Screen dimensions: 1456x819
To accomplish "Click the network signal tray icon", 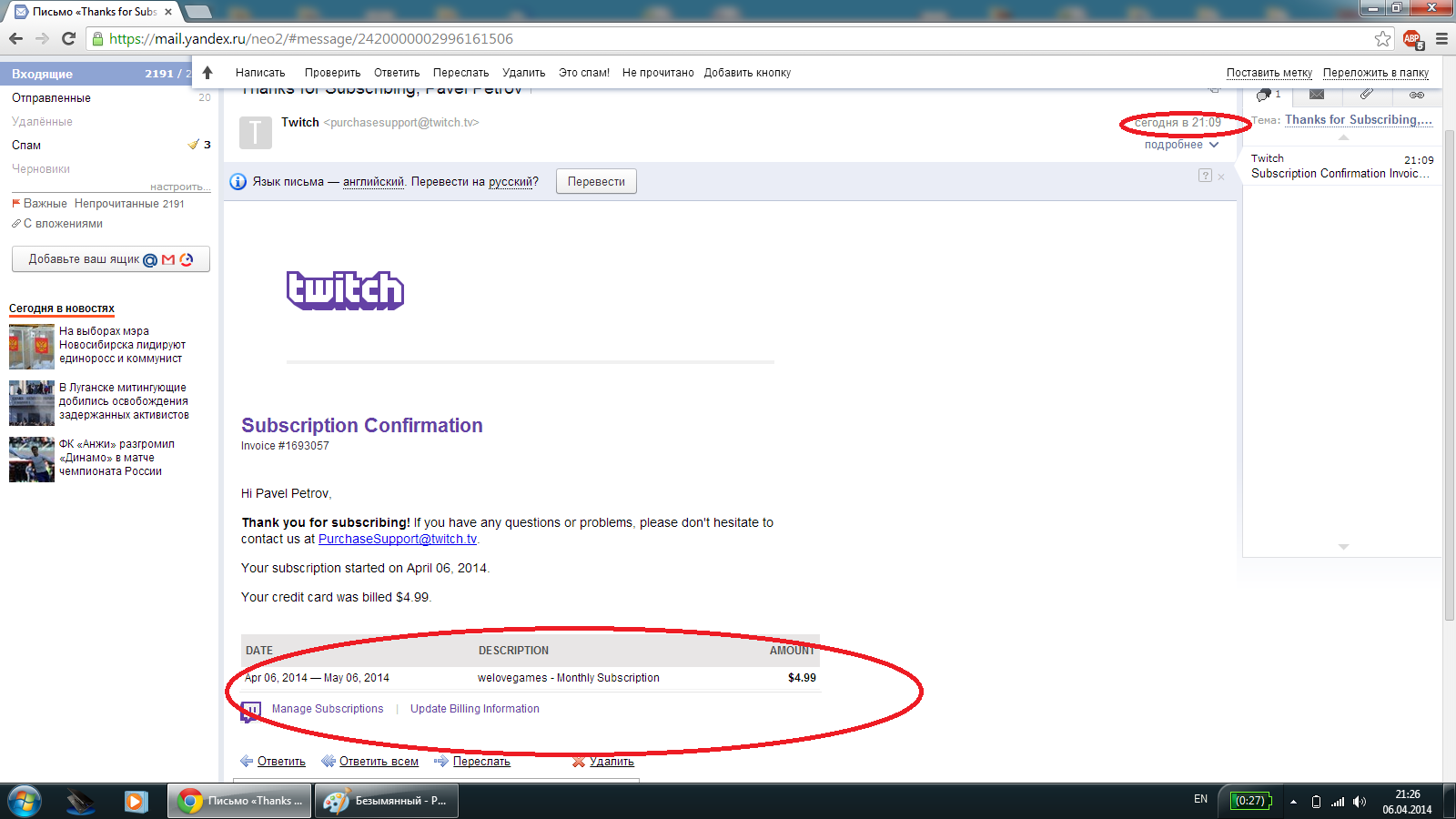I will [1338, 802].
